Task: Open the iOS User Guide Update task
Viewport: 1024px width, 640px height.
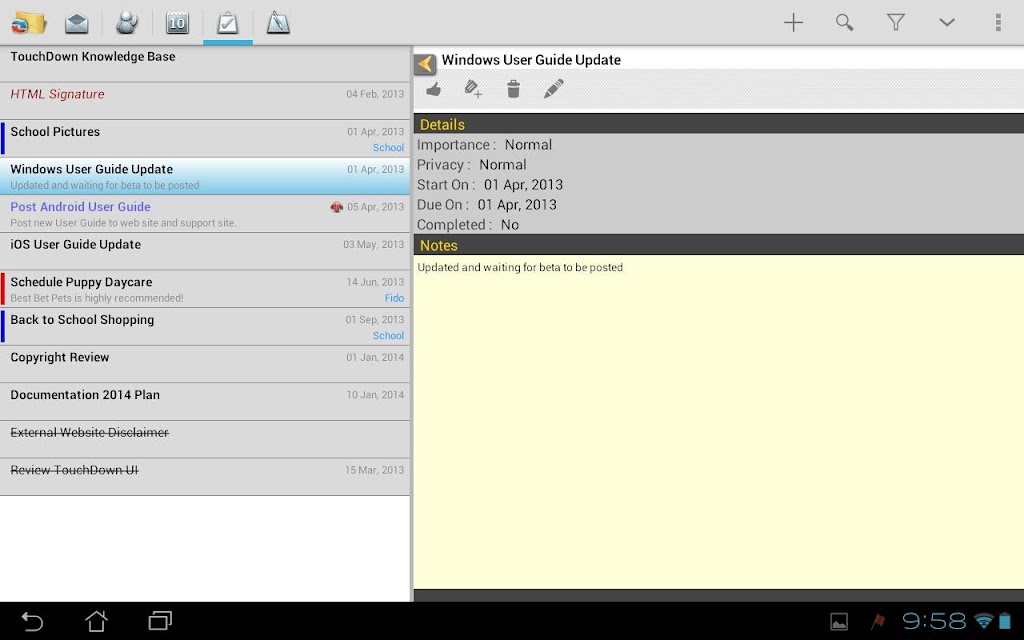Action: click(x=205, y=251)
